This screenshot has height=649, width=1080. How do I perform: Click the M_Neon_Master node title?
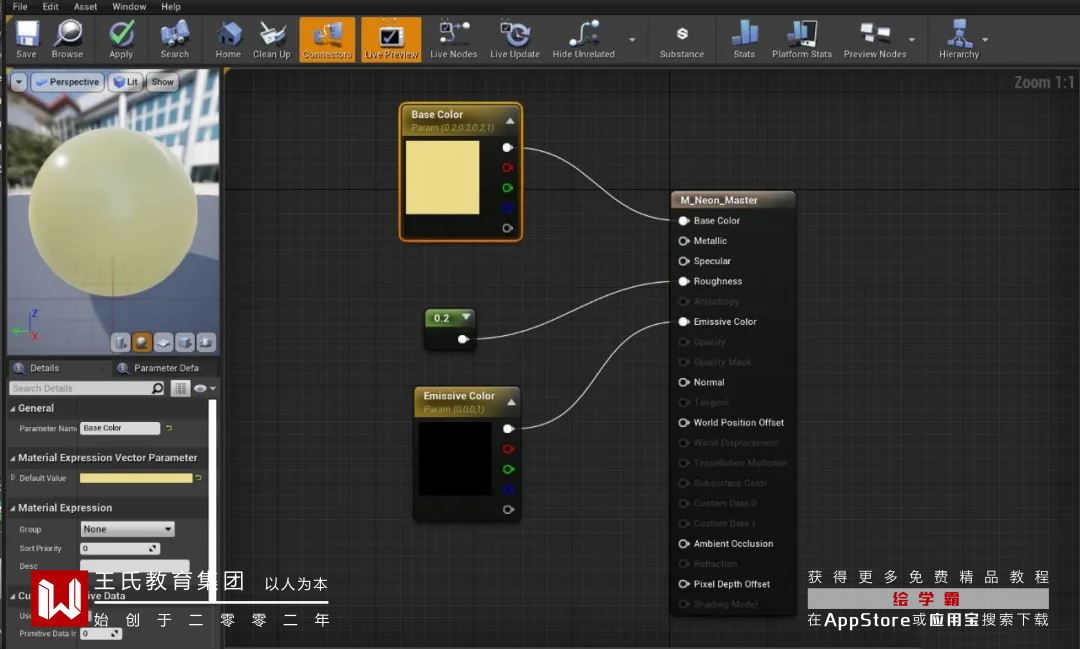[x=719, y=200]
